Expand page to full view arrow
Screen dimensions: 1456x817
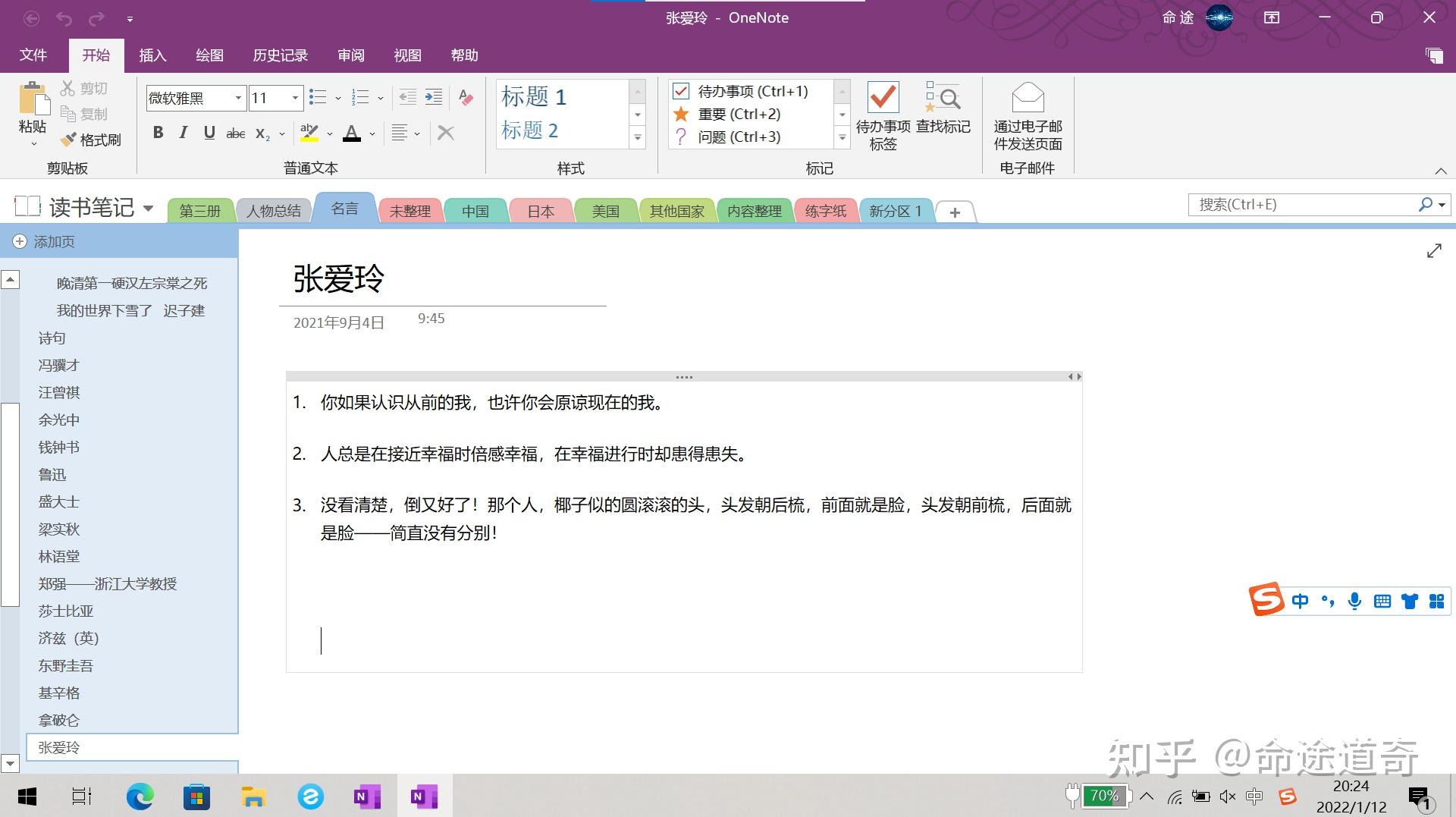(x=1434, y=251)
